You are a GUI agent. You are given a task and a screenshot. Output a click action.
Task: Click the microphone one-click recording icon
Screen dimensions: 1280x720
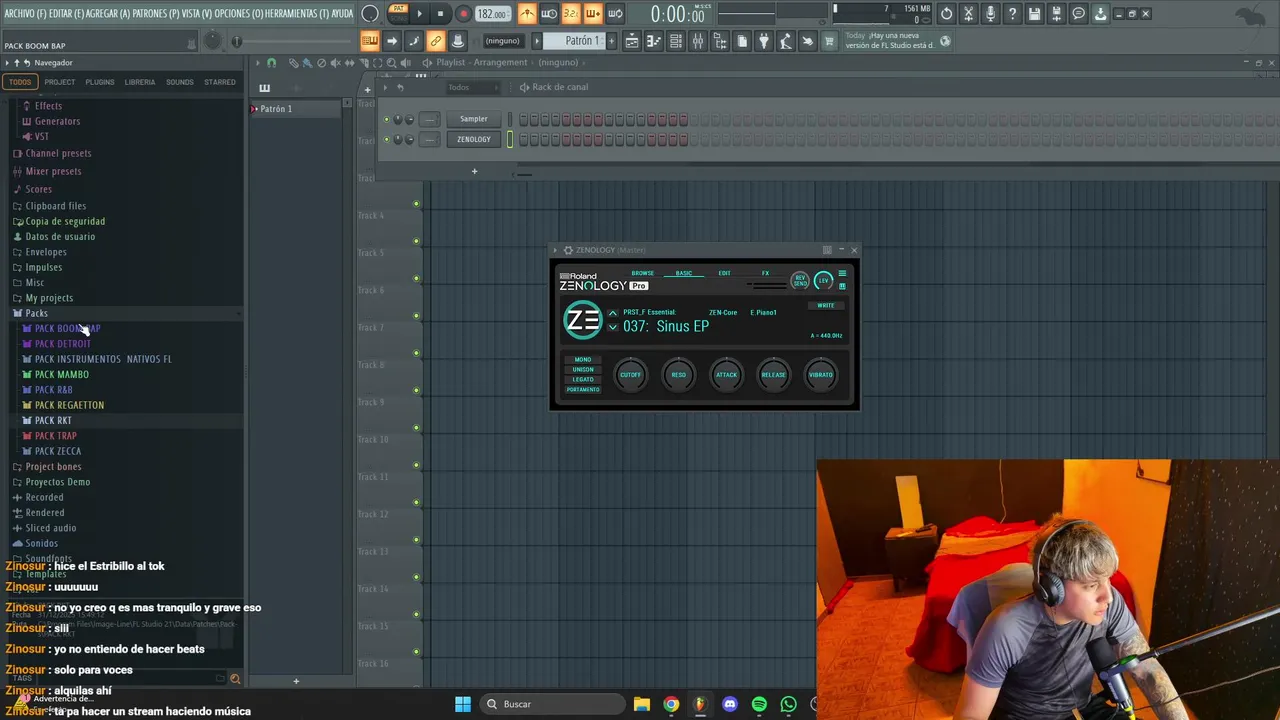point(991,14)
